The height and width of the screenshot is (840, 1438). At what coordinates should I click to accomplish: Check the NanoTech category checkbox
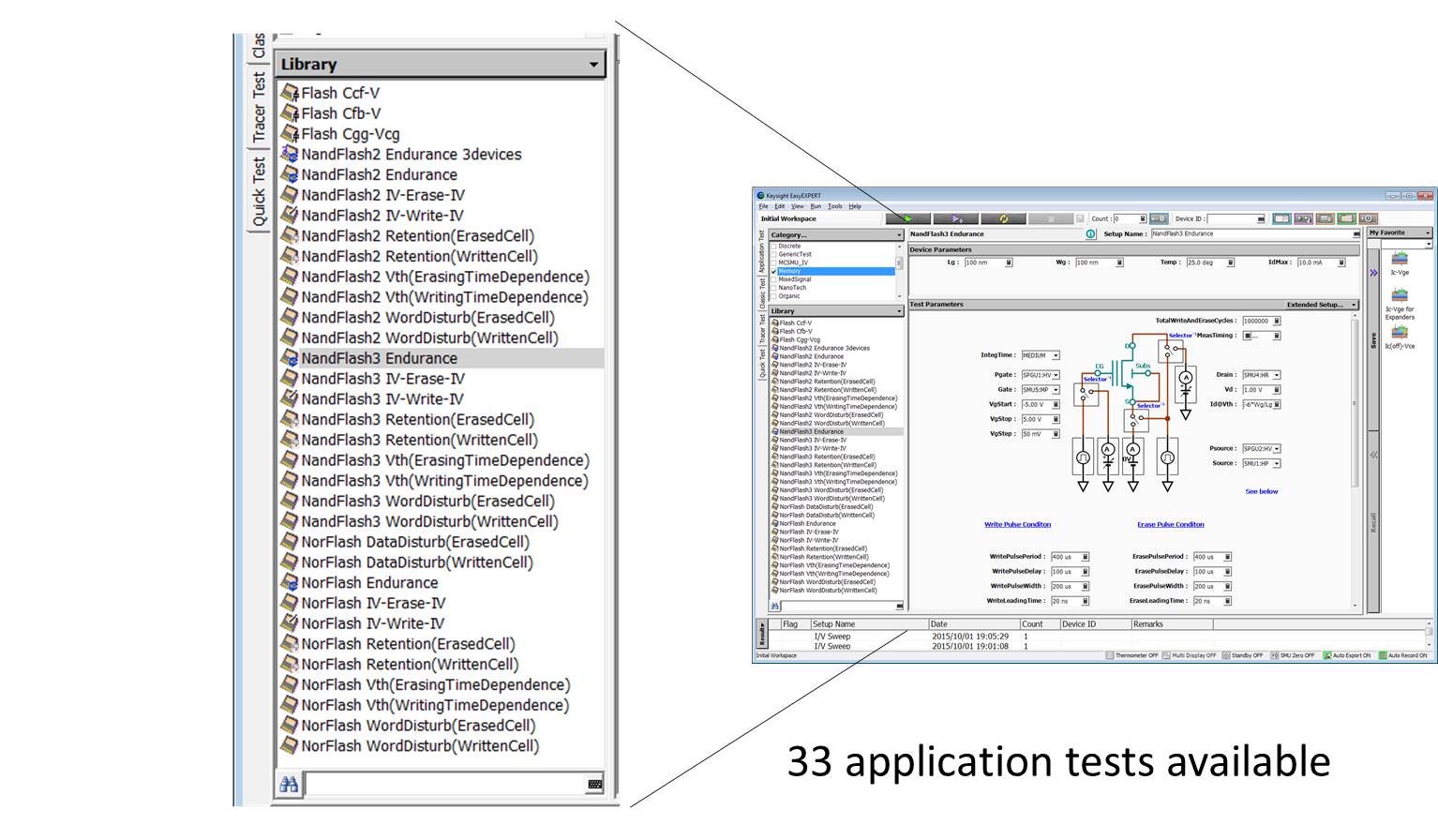(773, 287)
